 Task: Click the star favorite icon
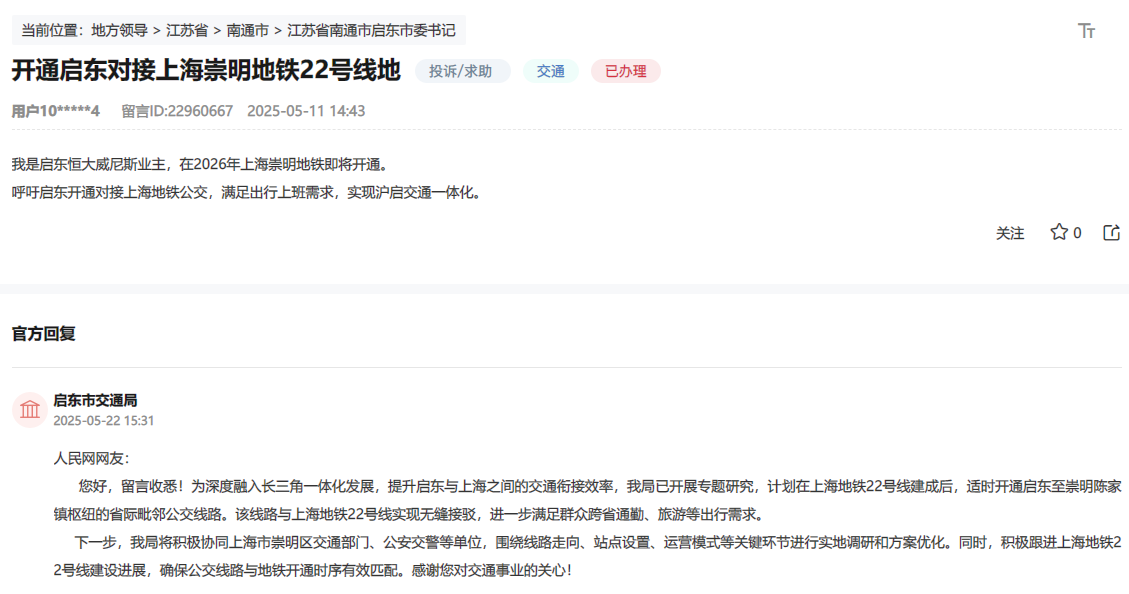(1058, 232)
